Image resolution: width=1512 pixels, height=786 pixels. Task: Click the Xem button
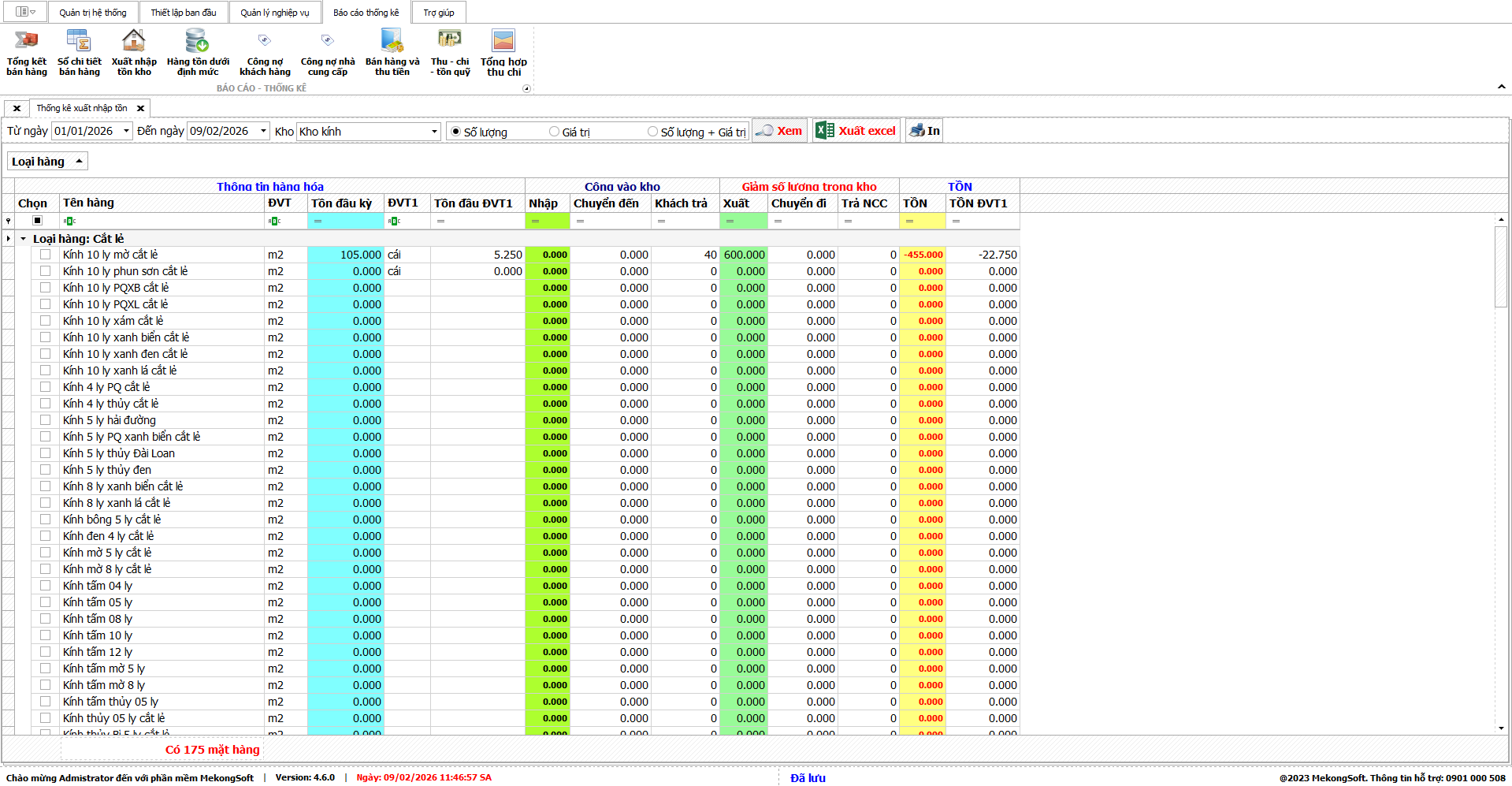click(779, 131)
